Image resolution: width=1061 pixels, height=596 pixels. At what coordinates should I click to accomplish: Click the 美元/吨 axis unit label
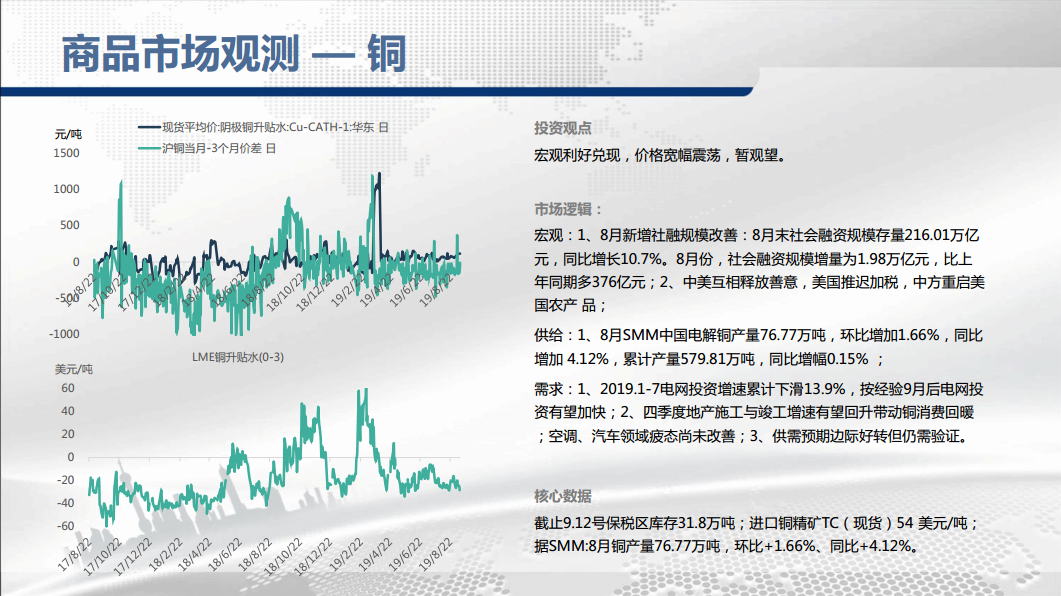coord(71,369)
